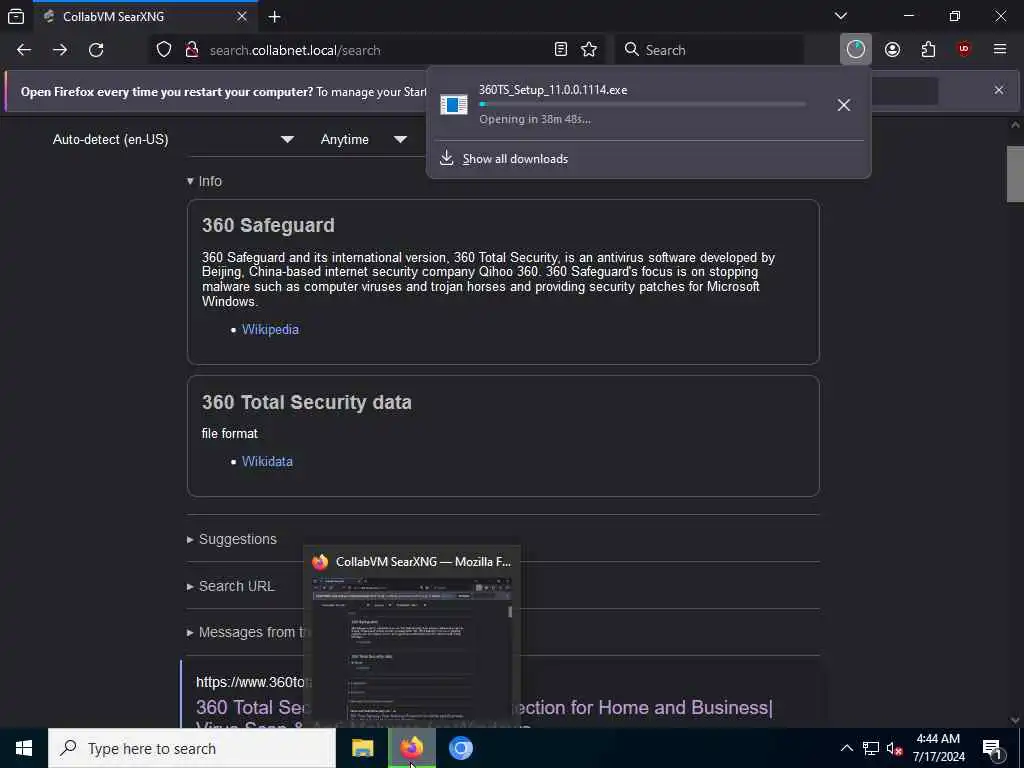The image size is (1024, 768).
Task: Open the Wikipedia link for 360 Safeguard
Action: [x=270, y=330]
